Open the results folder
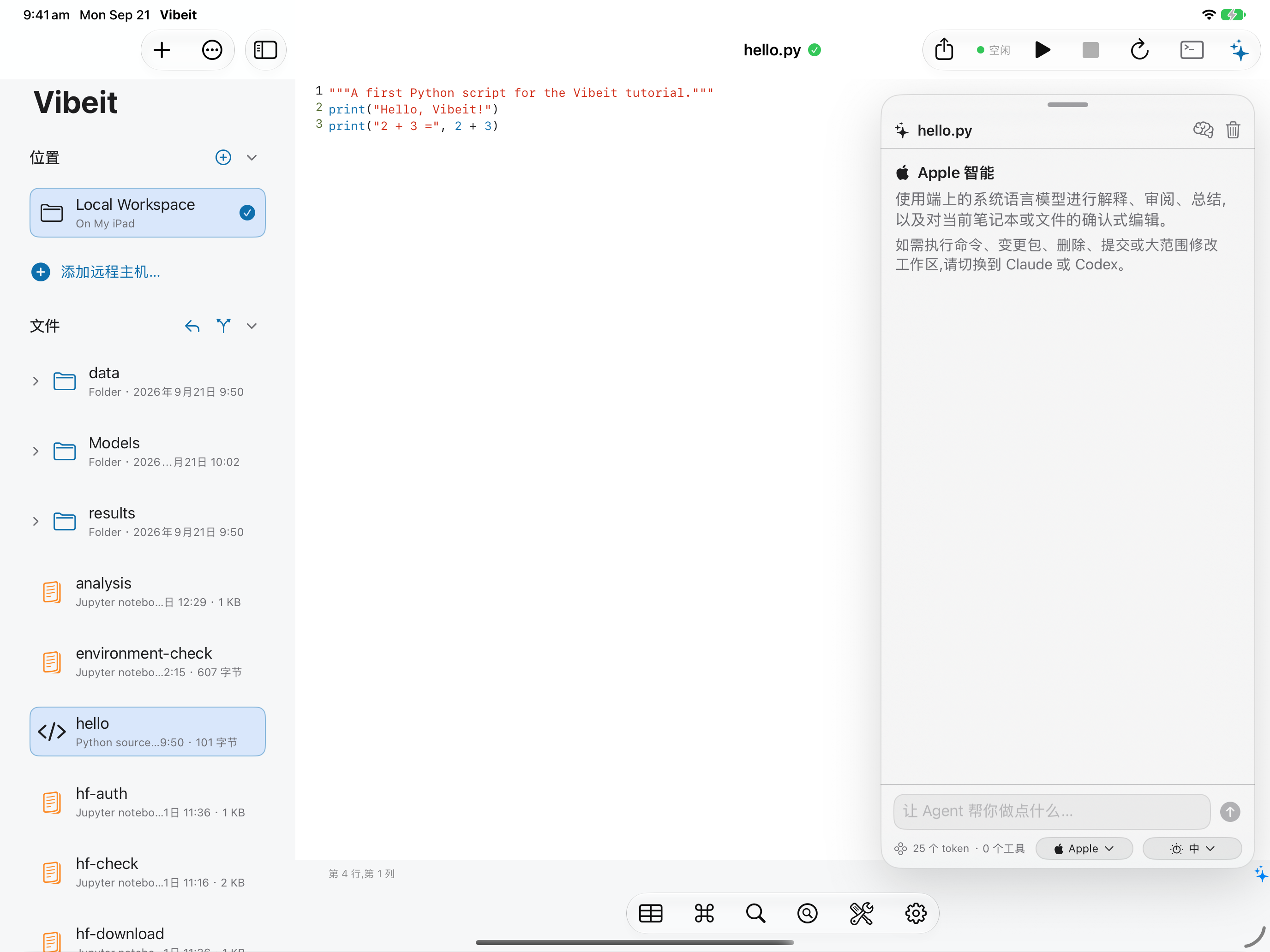Viewport: 1270px width, 952px height. [148, 521]
